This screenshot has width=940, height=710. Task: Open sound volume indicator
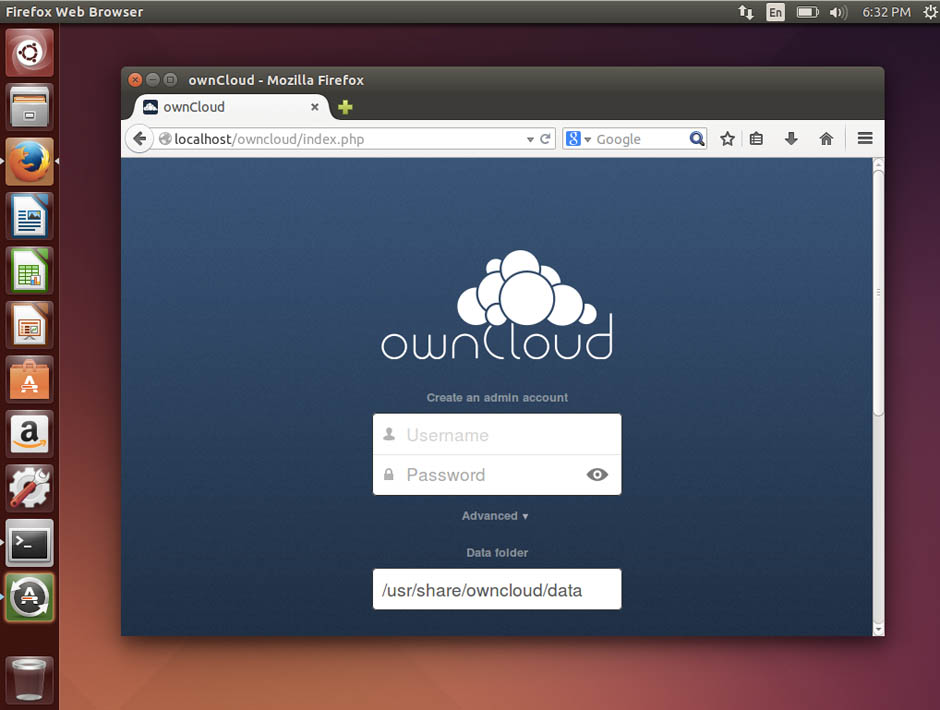click(x=838, y=12)
